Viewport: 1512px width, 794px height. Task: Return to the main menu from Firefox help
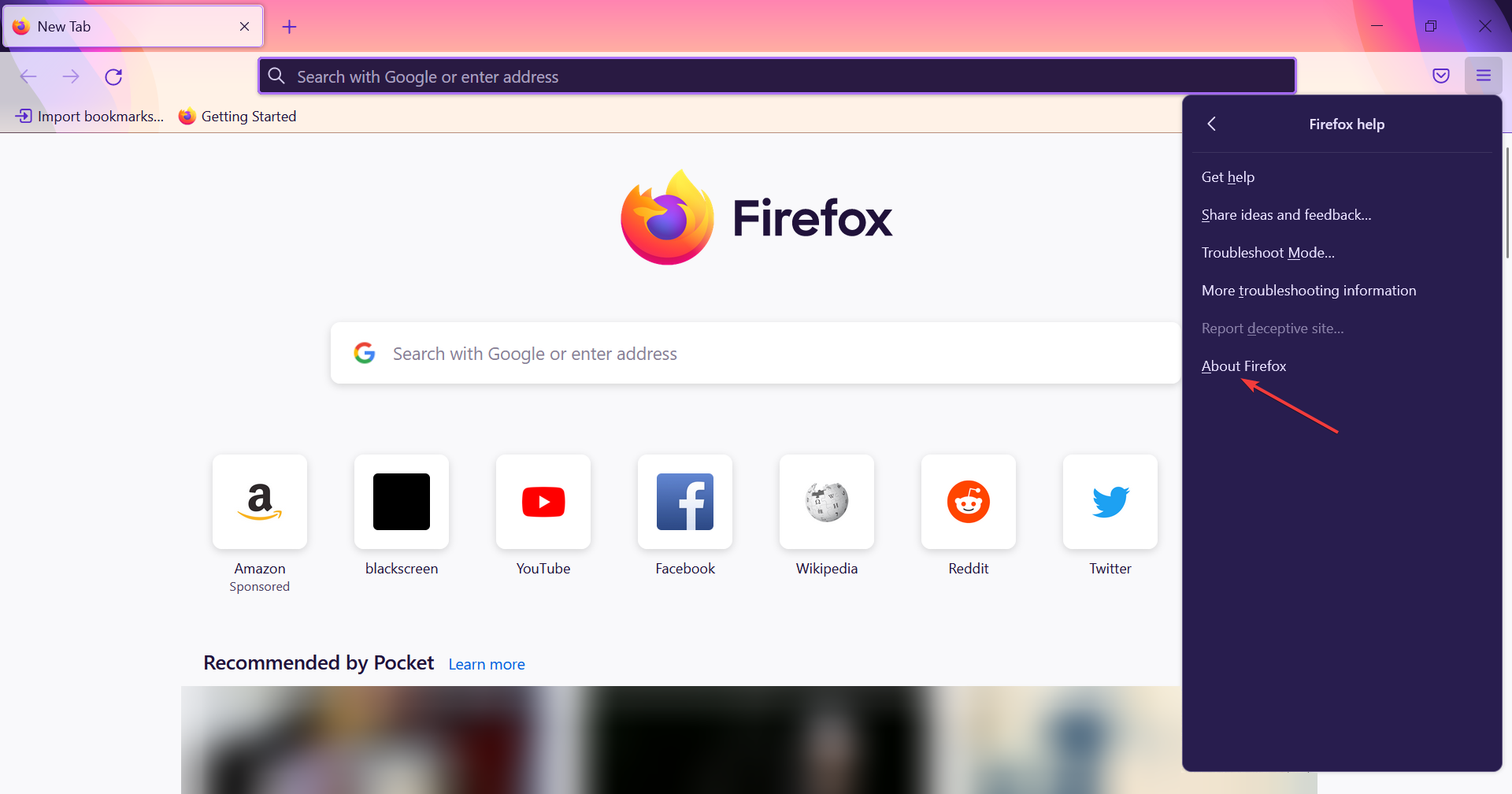[x=1212, y=124]
